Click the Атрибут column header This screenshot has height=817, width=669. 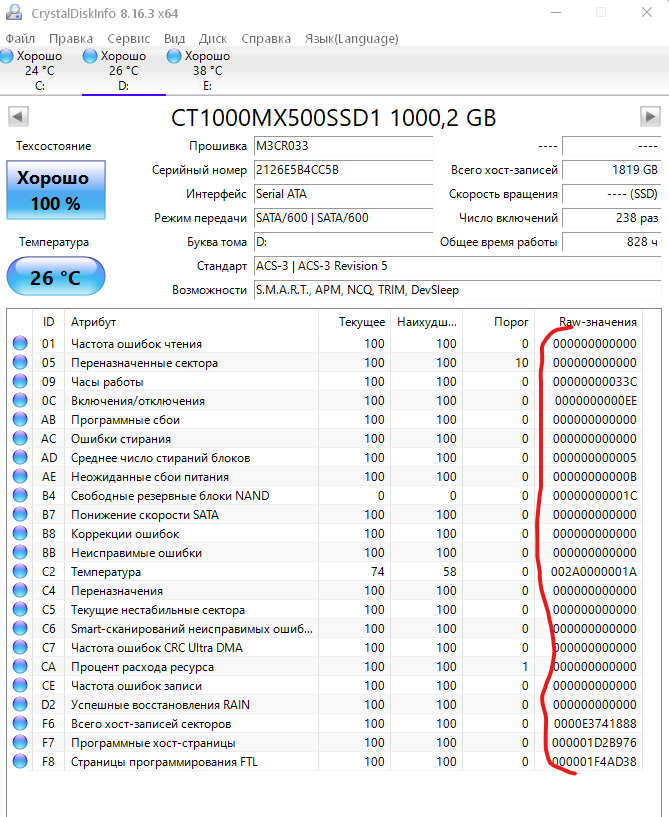click(191, 322)
